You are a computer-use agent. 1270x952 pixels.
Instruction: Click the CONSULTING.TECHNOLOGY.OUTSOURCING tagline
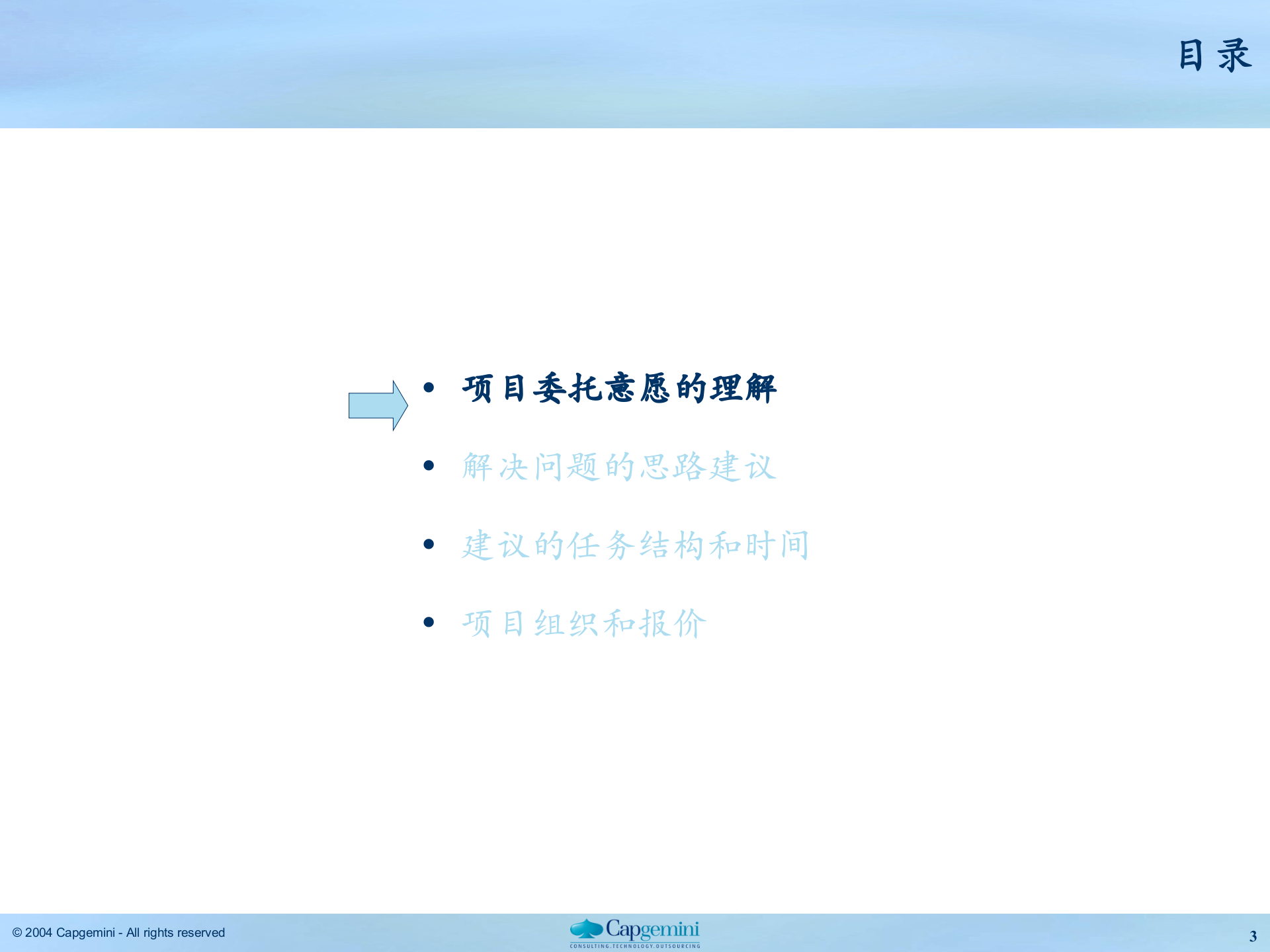[x=635, y=946]
